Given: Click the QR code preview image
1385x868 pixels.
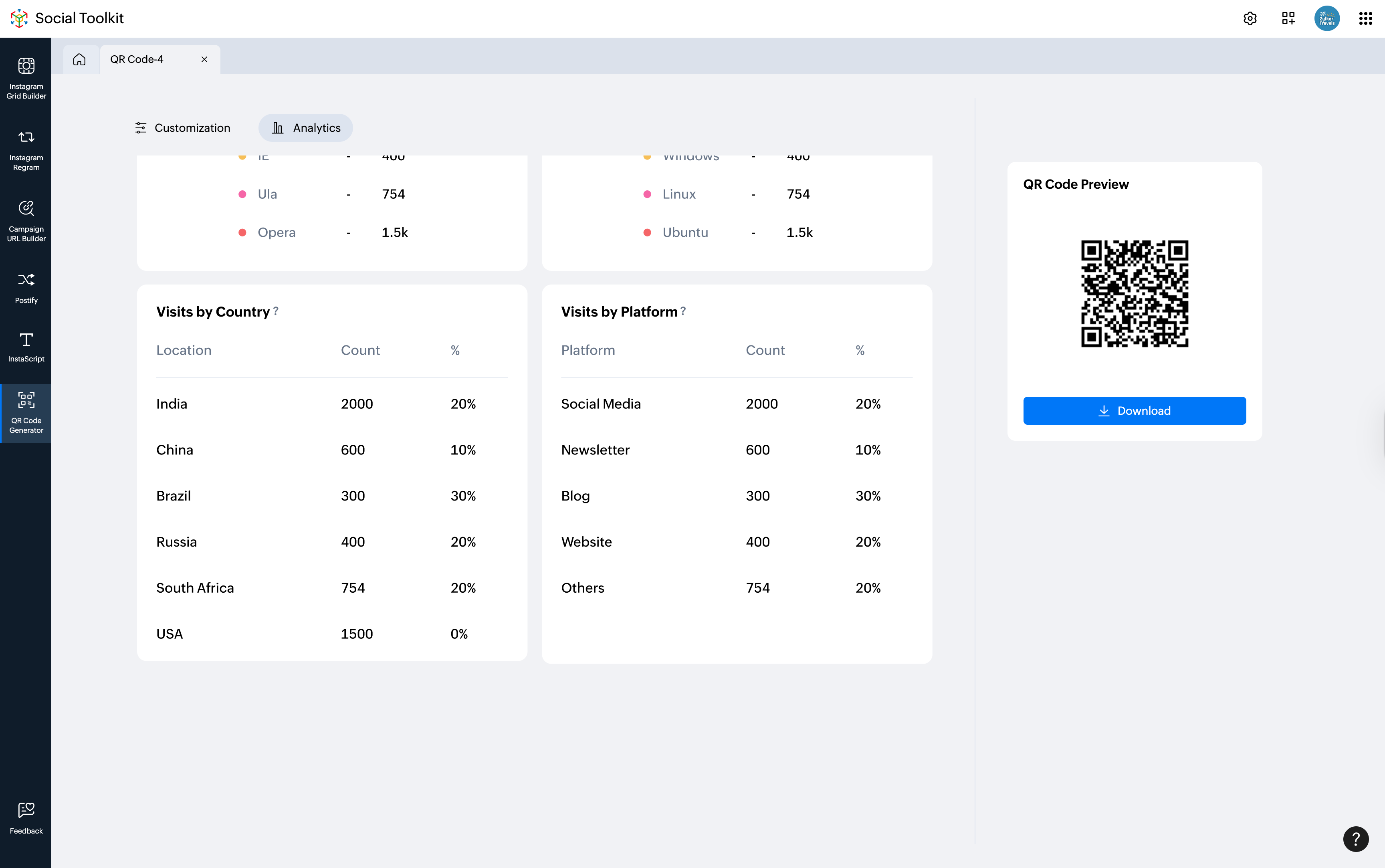Looking at the screenshot, I should pos(1134,293).
